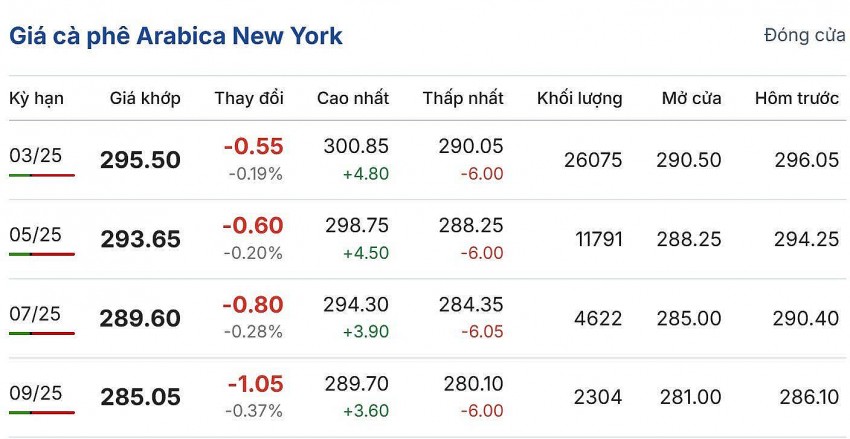The width and height of the screenshot is (850, 439).
Task: Select the 05/25 contract row
Action: [35, 234]
